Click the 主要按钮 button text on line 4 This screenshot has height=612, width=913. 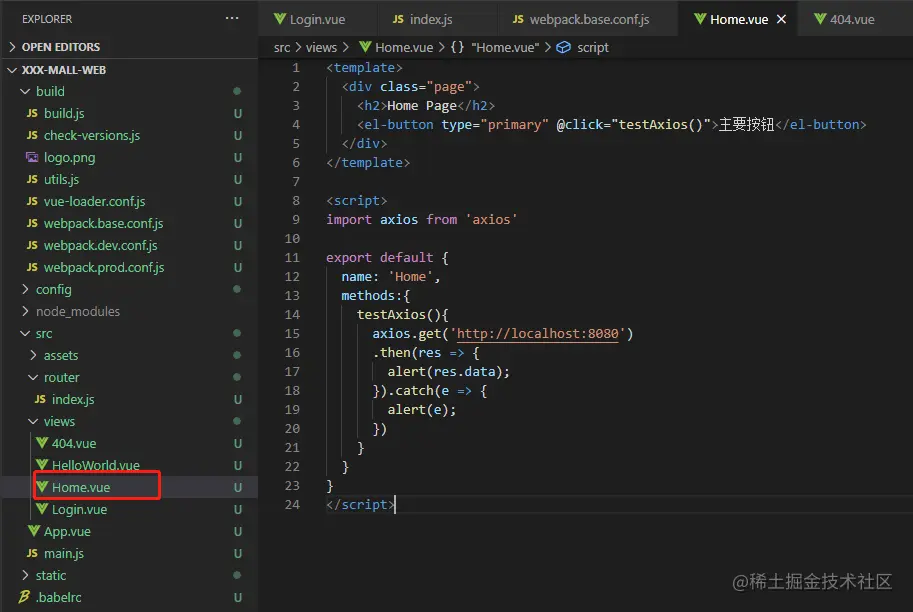pos(746,124)
